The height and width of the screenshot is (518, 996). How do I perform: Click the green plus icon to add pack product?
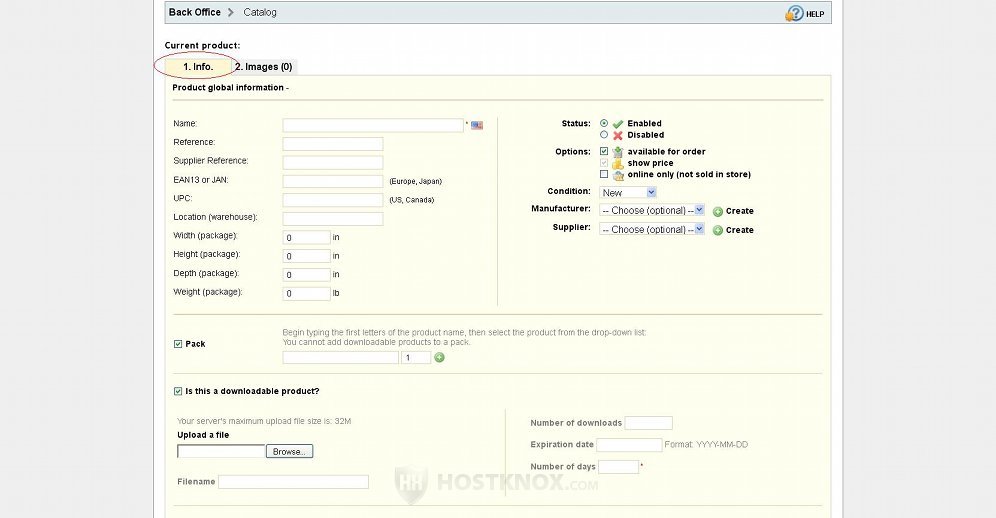click(x=439, y=357)
